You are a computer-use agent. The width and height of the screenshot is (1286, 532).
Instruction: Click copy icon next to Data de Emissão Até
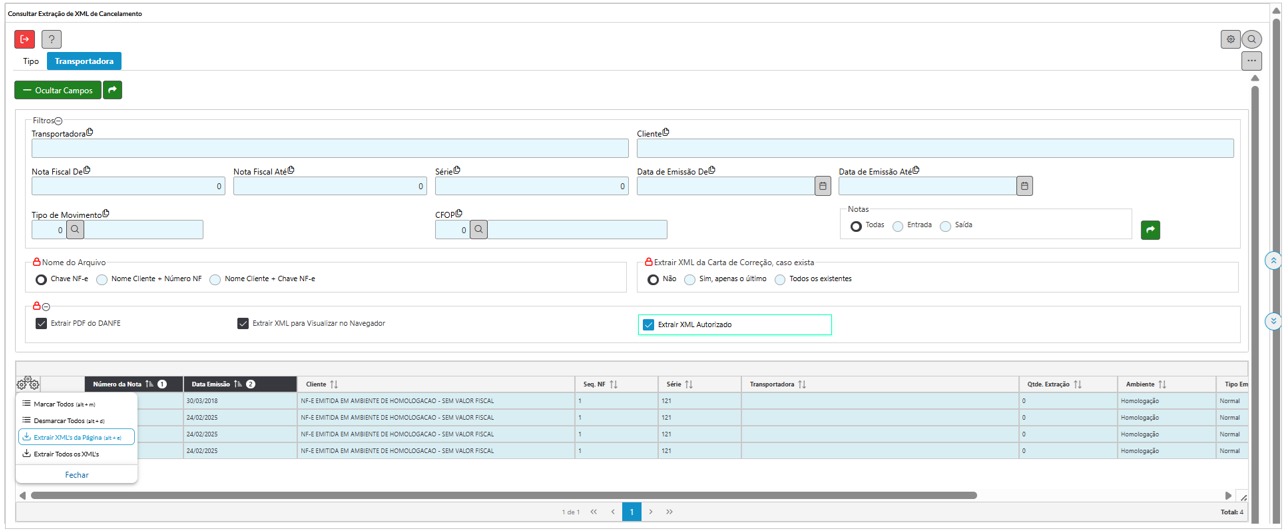click(916, 170)
